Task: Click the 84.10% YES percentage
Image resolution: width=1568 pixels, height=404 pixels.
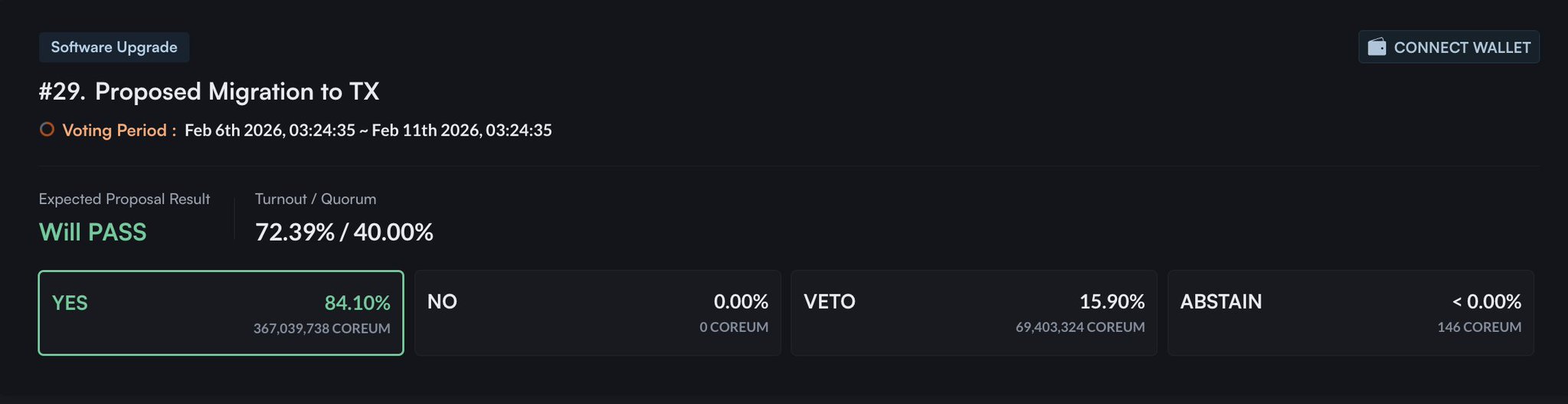Action: 357,303
